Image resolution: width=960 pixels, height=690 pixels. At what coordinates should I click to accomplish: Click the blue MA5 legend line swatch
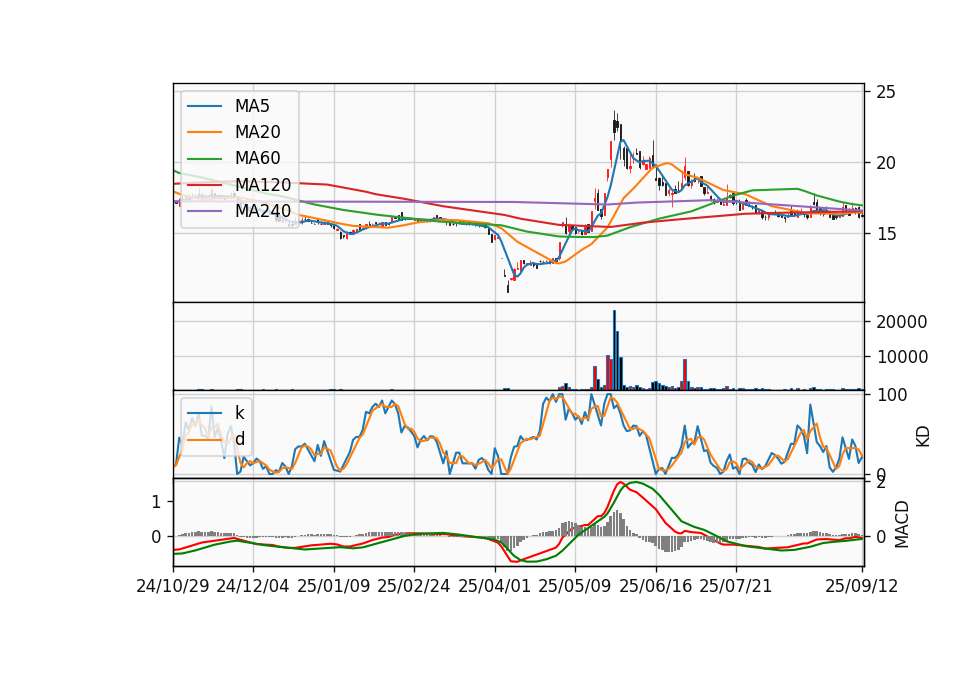click(x=204, y=107)
